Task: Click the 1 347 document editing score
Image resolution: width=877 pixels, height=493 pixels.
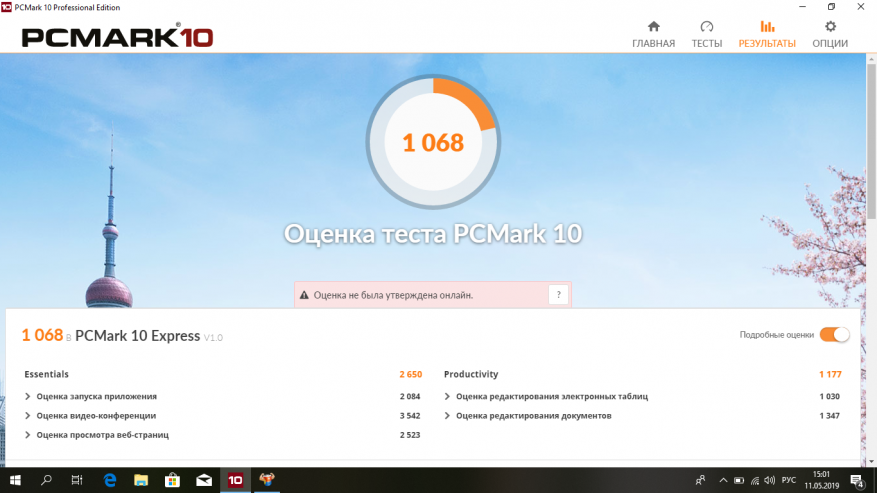Action: point(829,416)
